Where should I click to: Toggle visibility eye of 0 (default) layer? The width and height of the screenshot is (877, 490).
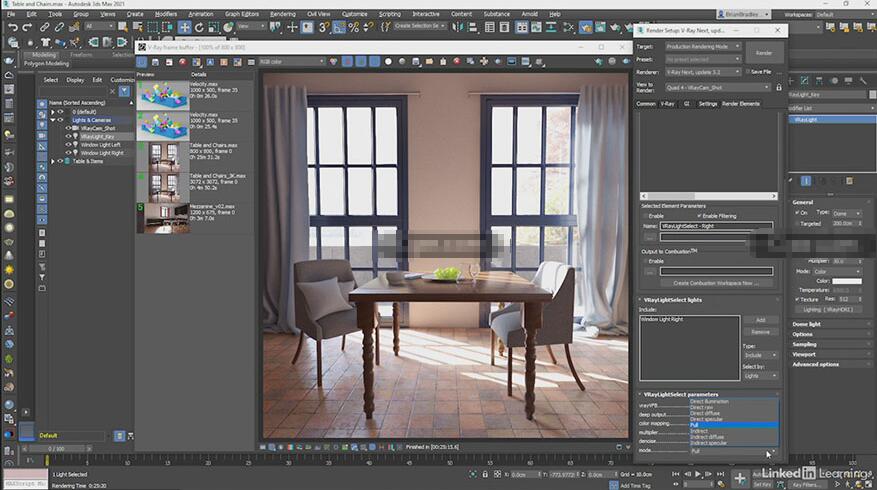60,112
